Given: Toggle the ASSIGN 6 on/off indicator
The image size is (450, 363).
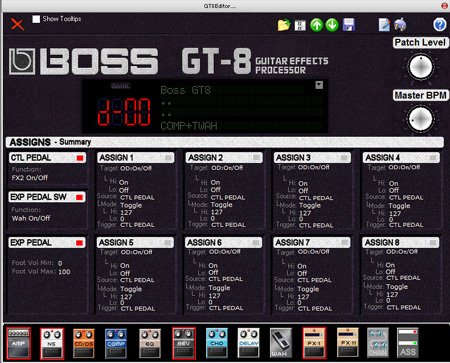Looking at the screenshot, I should pos(256,243).
